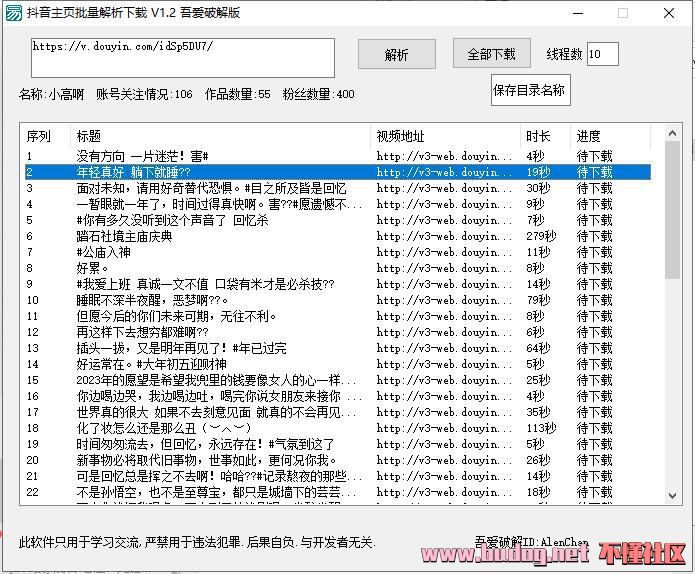
Task: Select row 你边喝边哭,我边喝边吐
Action: [x=338, y=396]
